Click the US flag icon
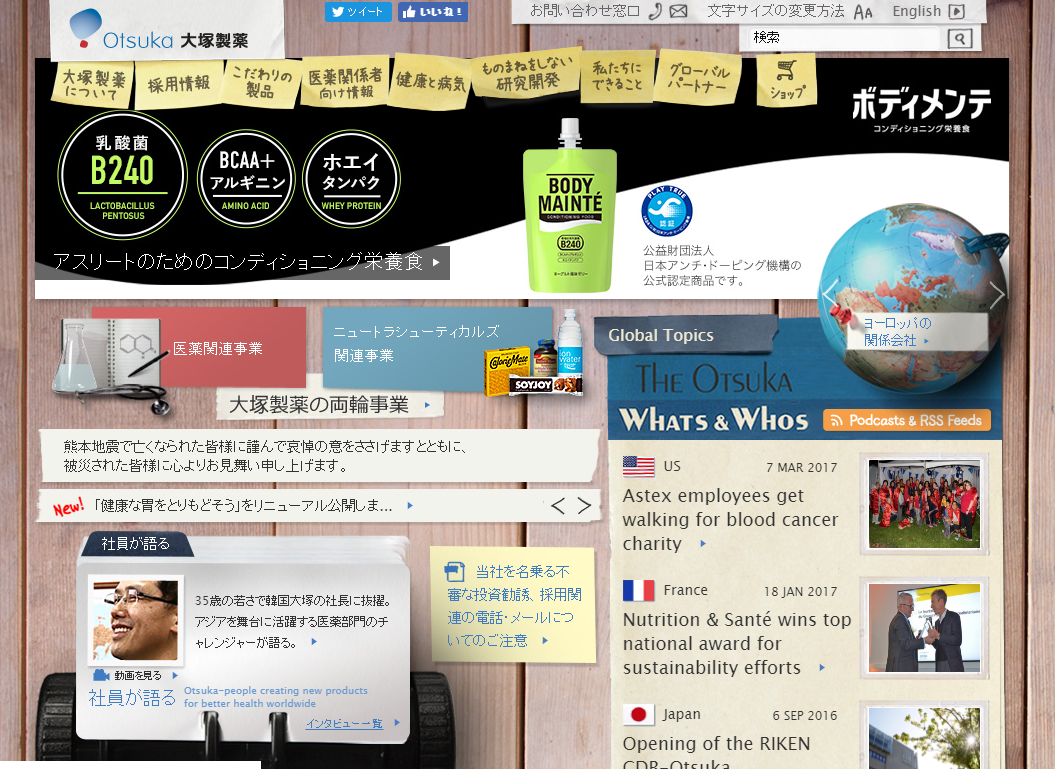1055x769 pixels. coord(639,466)
